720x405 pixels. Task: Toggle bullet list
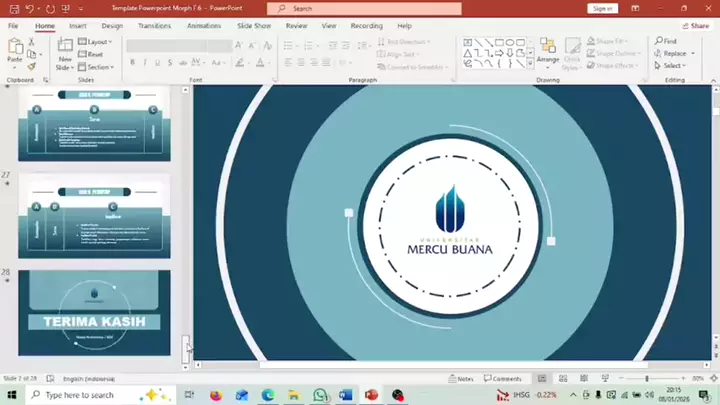(288, 45)
